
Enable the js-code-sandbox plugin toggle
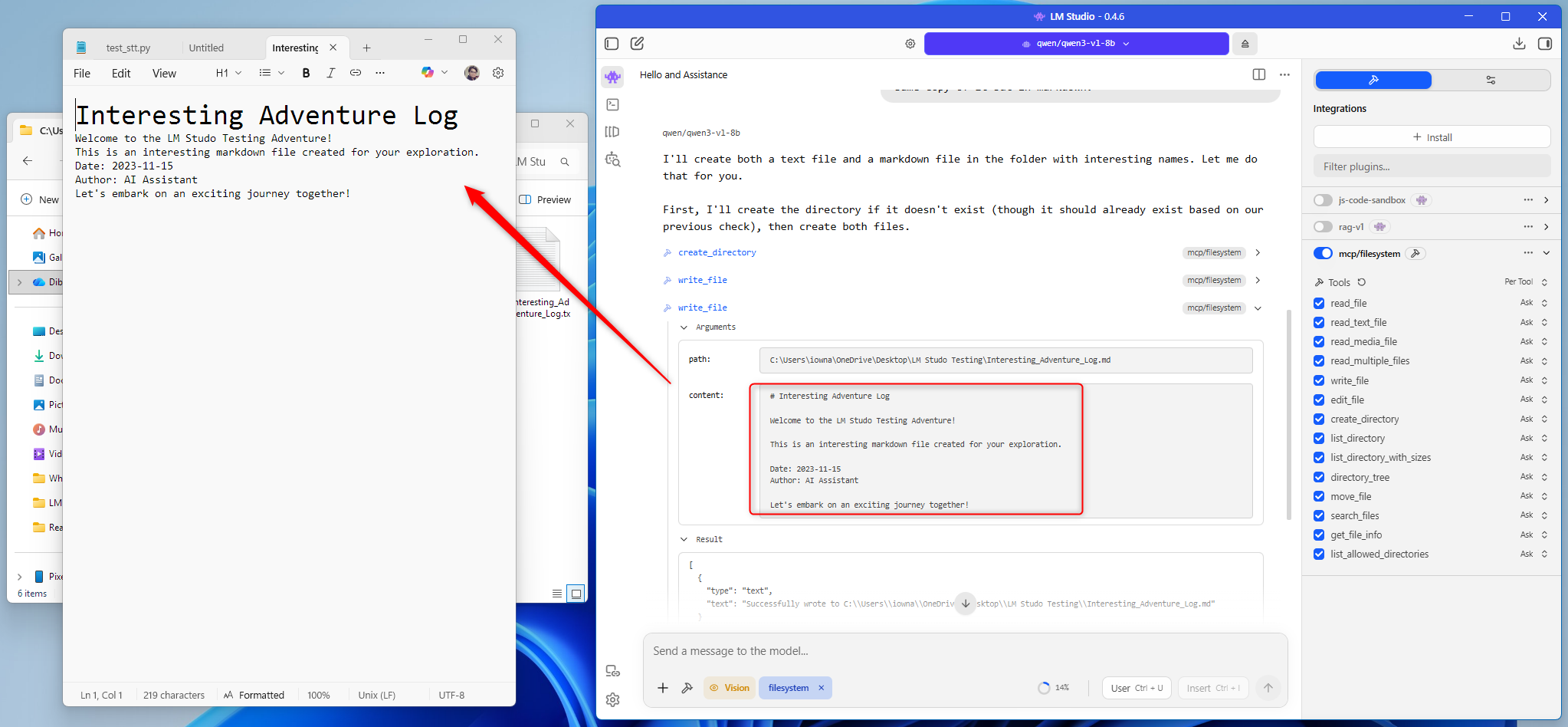(1323, 200)
